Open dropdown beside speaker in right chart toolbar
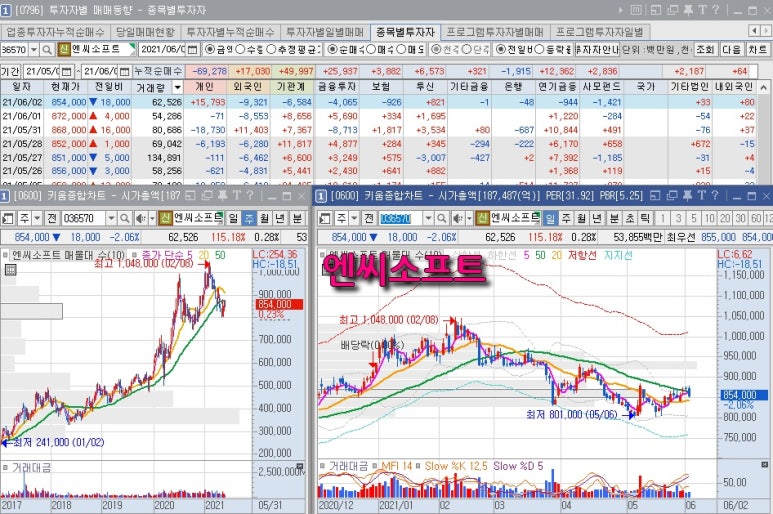Screen dimensions: 773x514 tap(469, 218)
